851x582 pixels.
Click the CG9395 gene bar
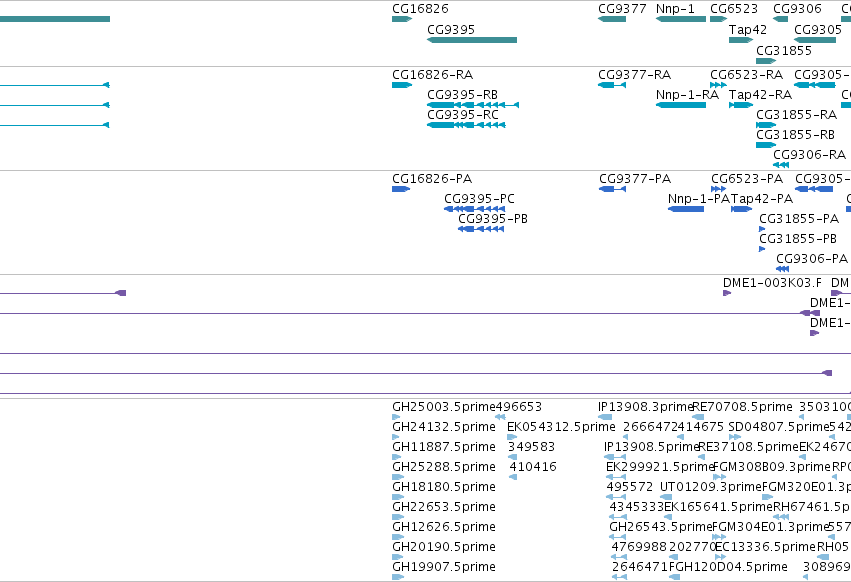(472, 40)
